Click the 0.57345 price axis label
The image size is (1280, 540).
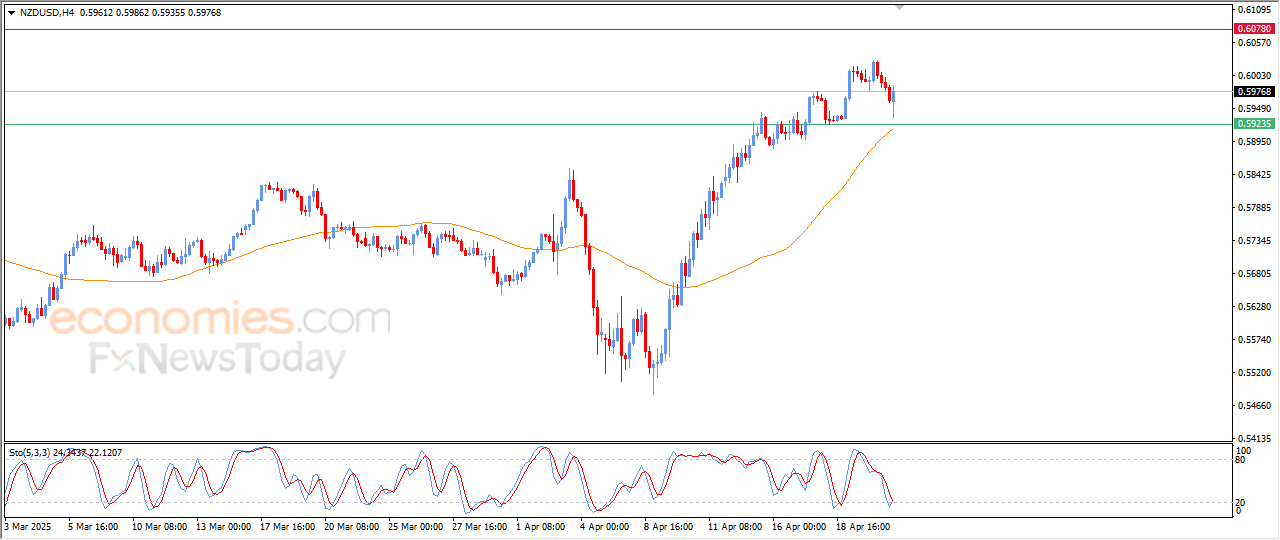click(x=1254, y=241)
